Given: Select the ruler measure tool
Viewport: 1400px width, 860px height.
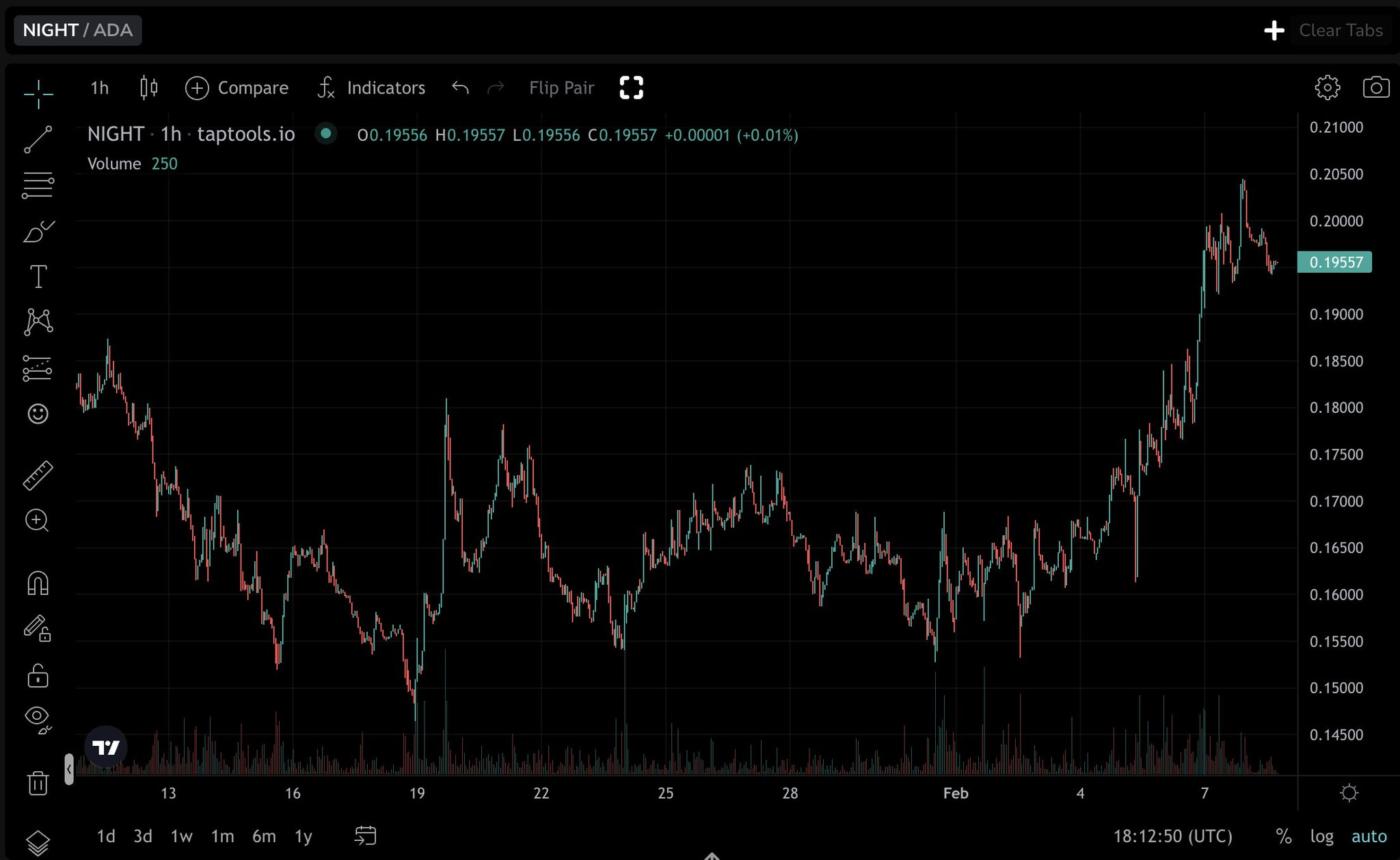Looking at the screenshot, I should pos(38,475).
